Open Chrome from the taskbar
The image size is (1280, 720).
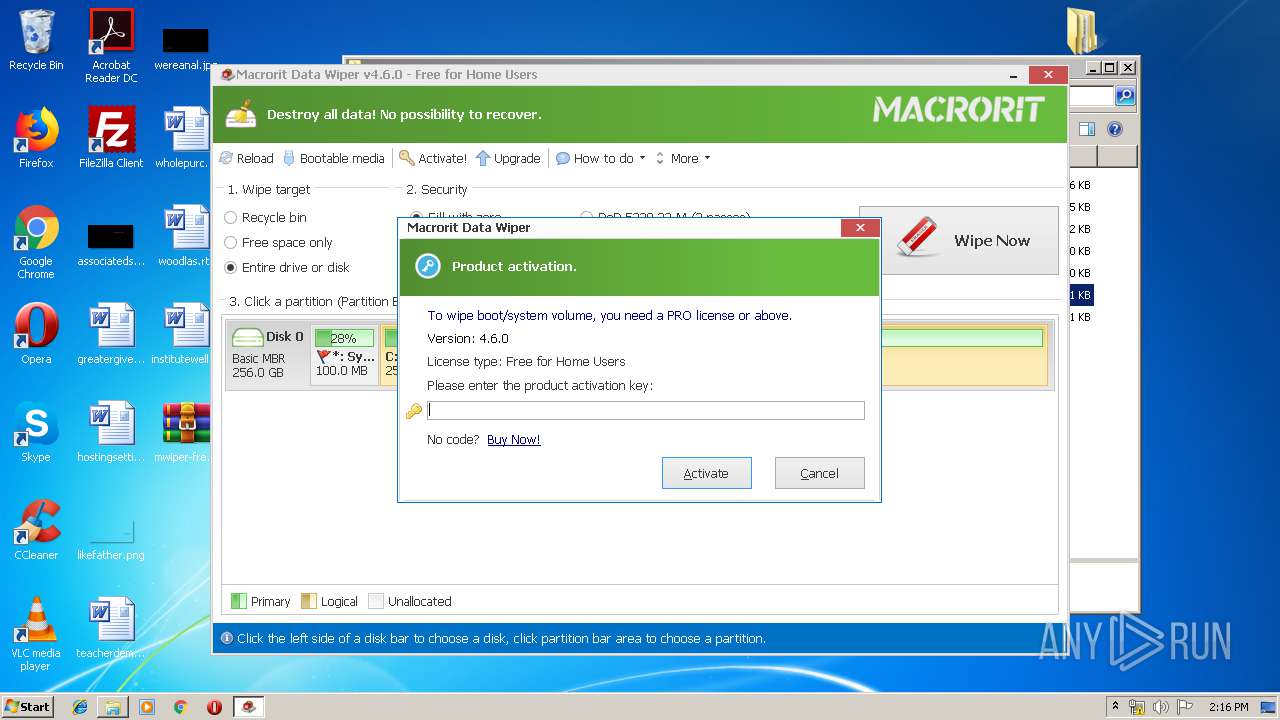coord(181,706)
